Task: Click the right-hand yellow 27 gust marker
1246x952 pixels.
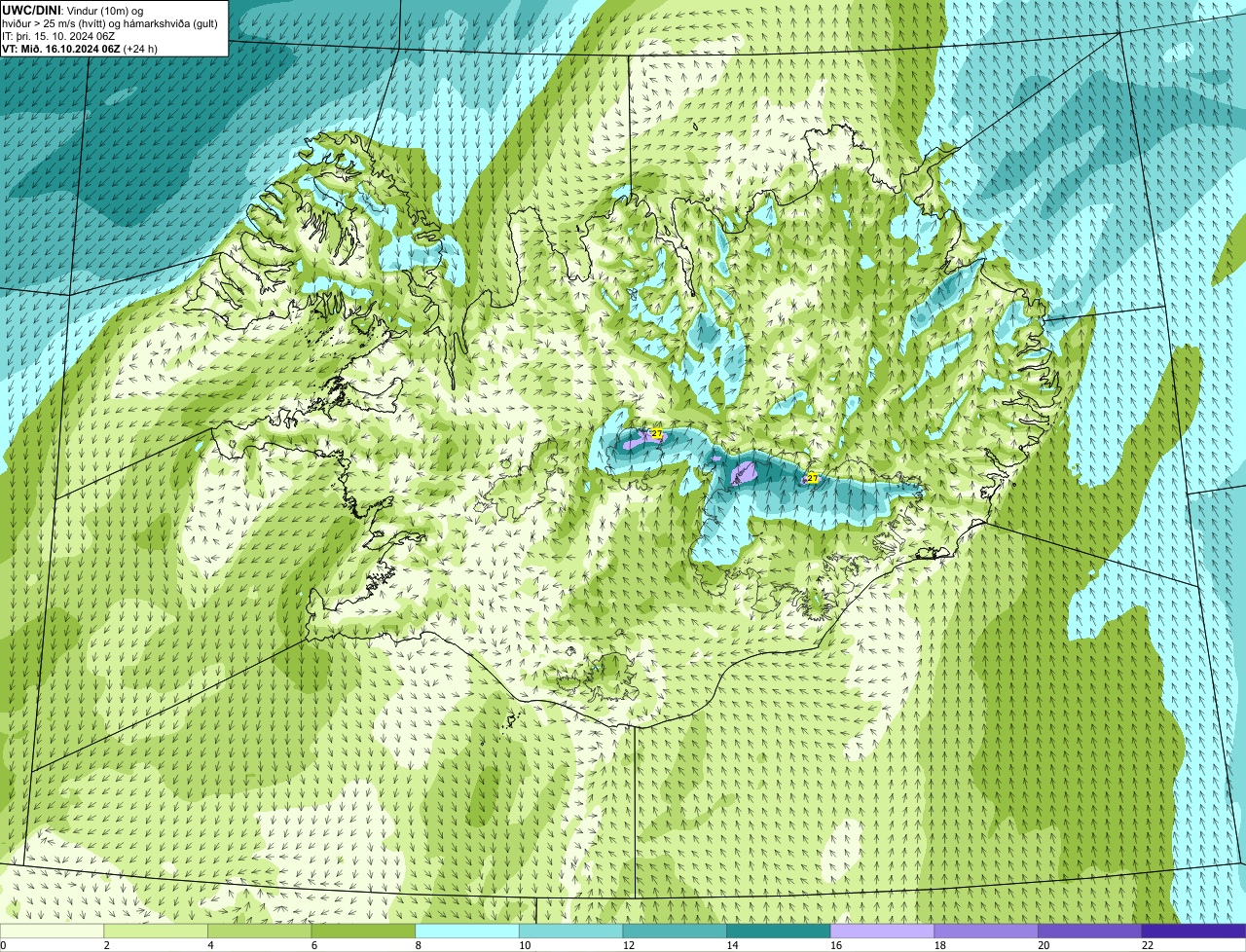Action: [x=812, y=478]
